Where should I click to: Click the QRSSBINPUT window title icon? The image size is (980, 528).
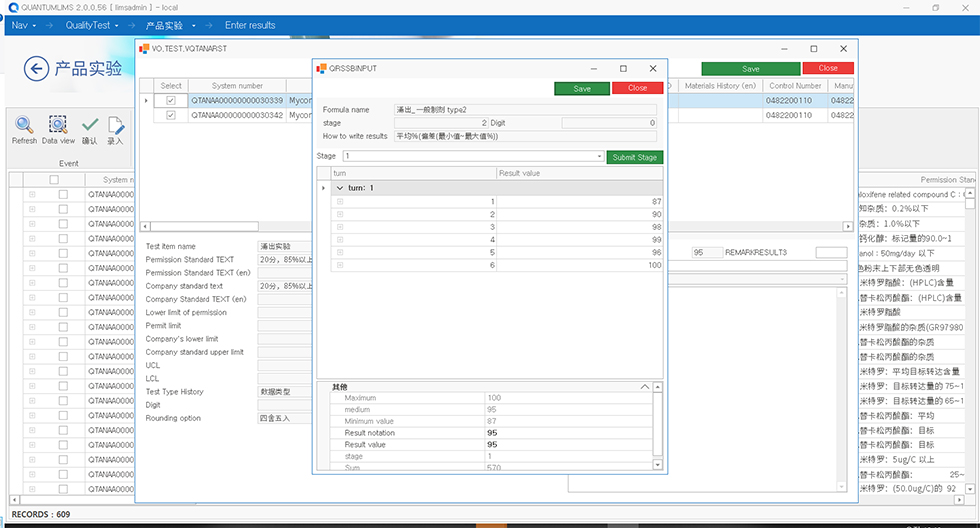tap(321, 69)
